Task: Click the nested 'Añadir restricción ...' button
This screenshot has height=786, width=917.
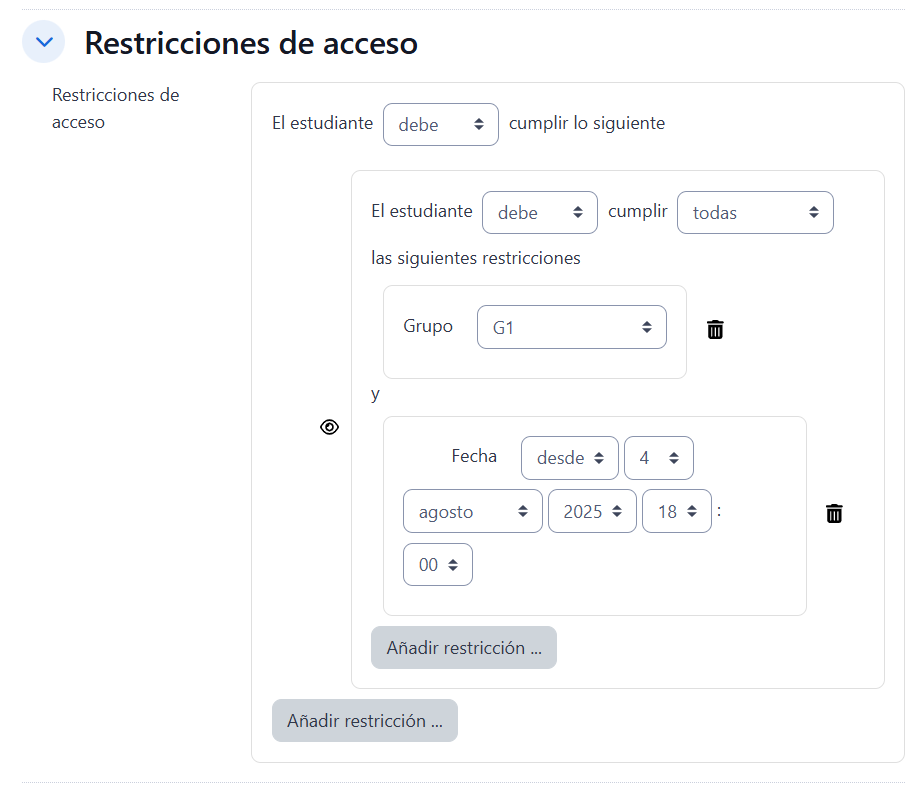Action: (463, 648)
